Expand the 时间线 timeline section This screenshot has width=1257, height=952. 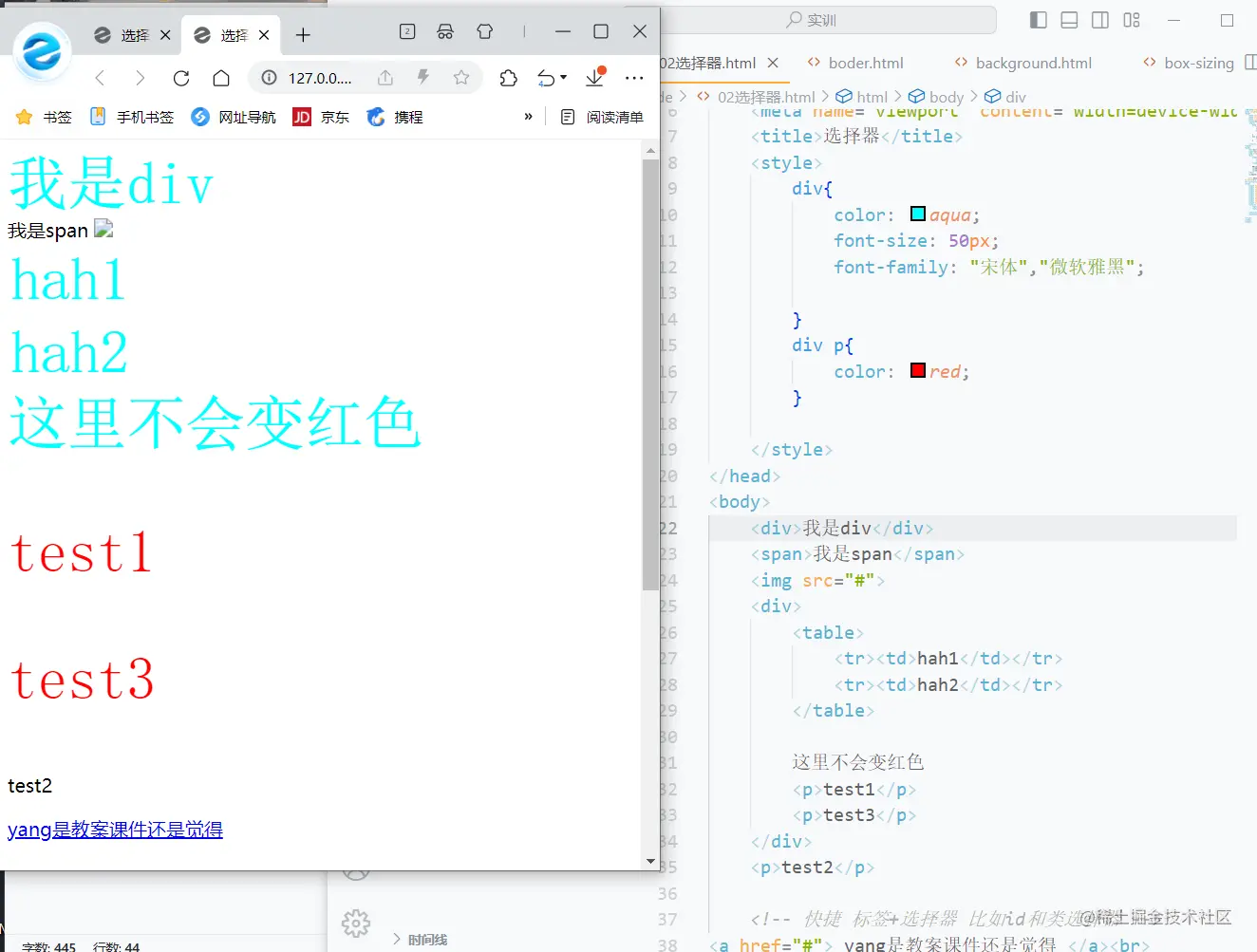click(421, 940)
